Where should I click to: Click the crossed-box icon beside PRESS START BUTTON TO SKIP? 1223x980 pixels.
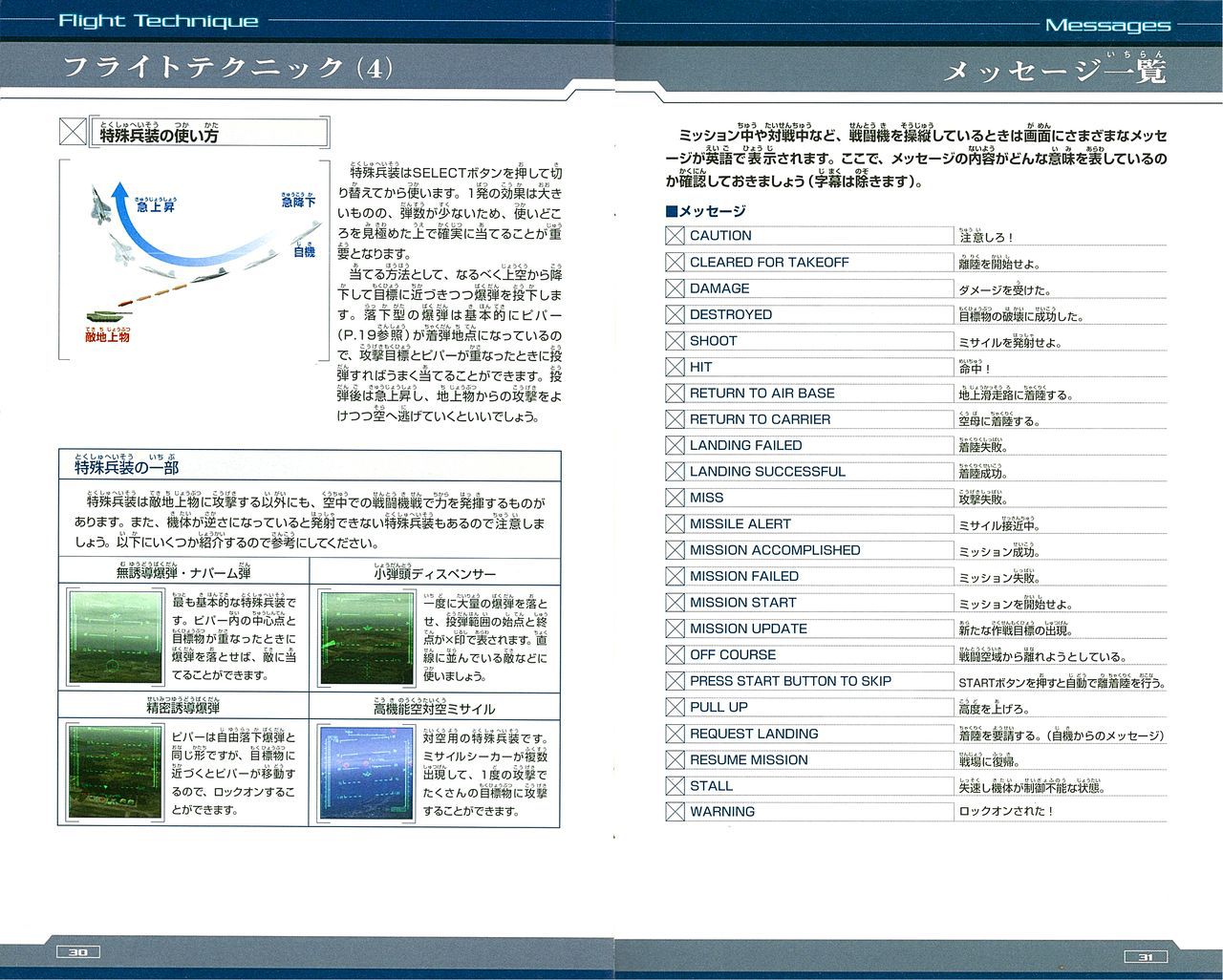(675, 681)
